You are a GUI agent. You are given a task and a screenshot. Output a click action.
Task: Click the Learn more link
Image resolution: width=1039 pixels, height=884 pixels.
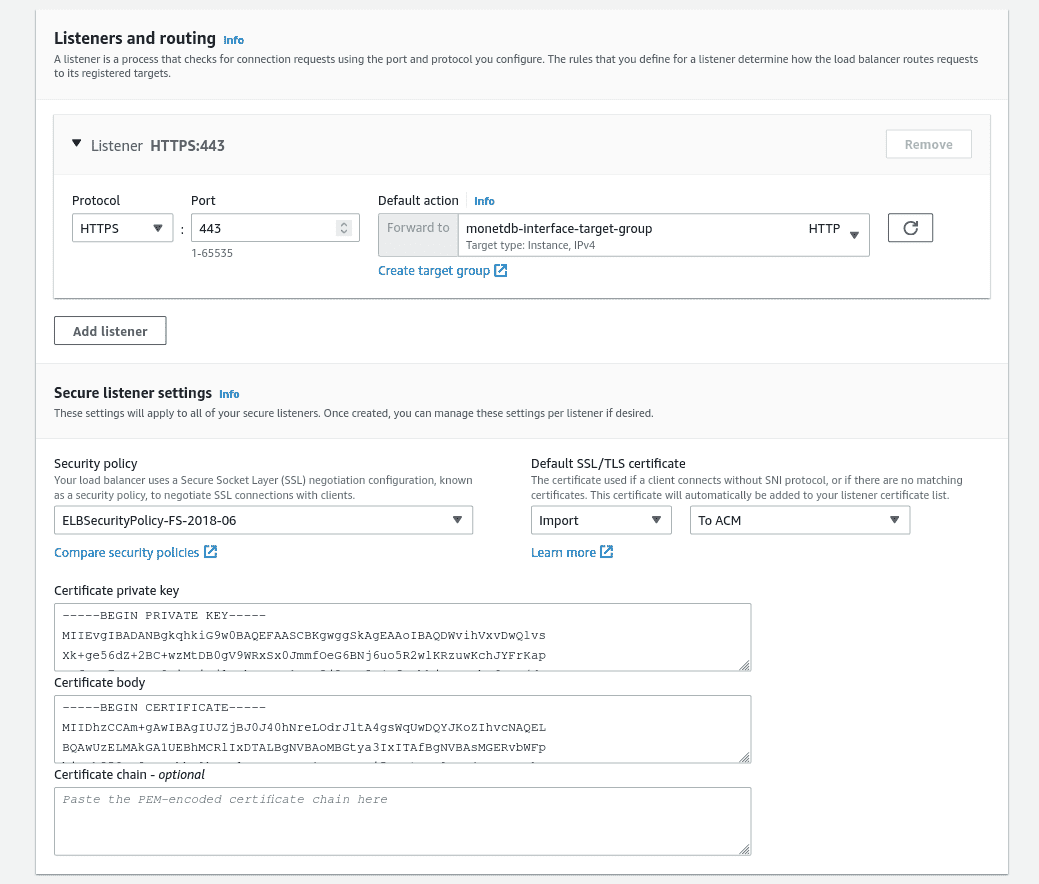click(573, 553)
